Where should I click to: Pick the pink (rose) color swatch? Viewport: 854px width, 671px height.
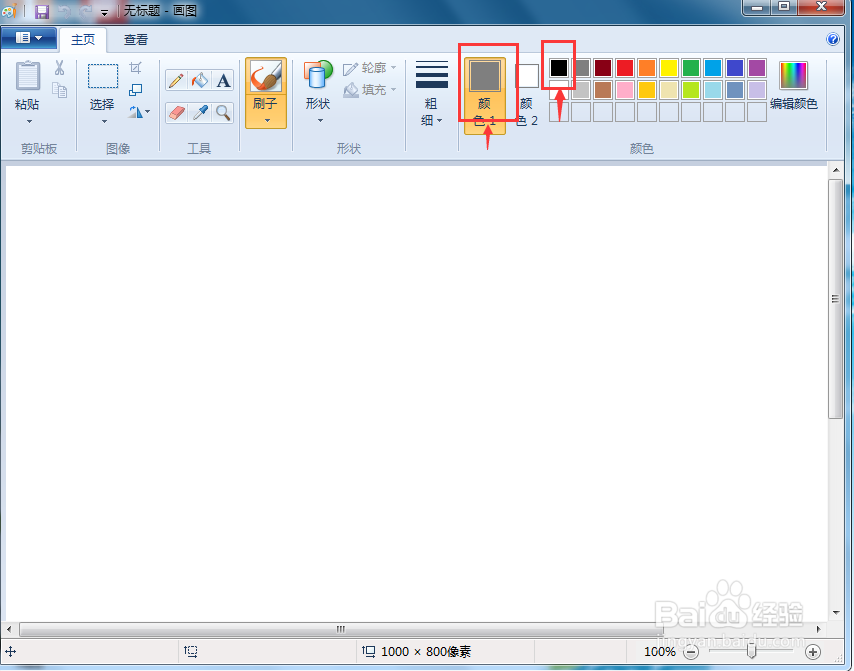(x=625, y=90)
